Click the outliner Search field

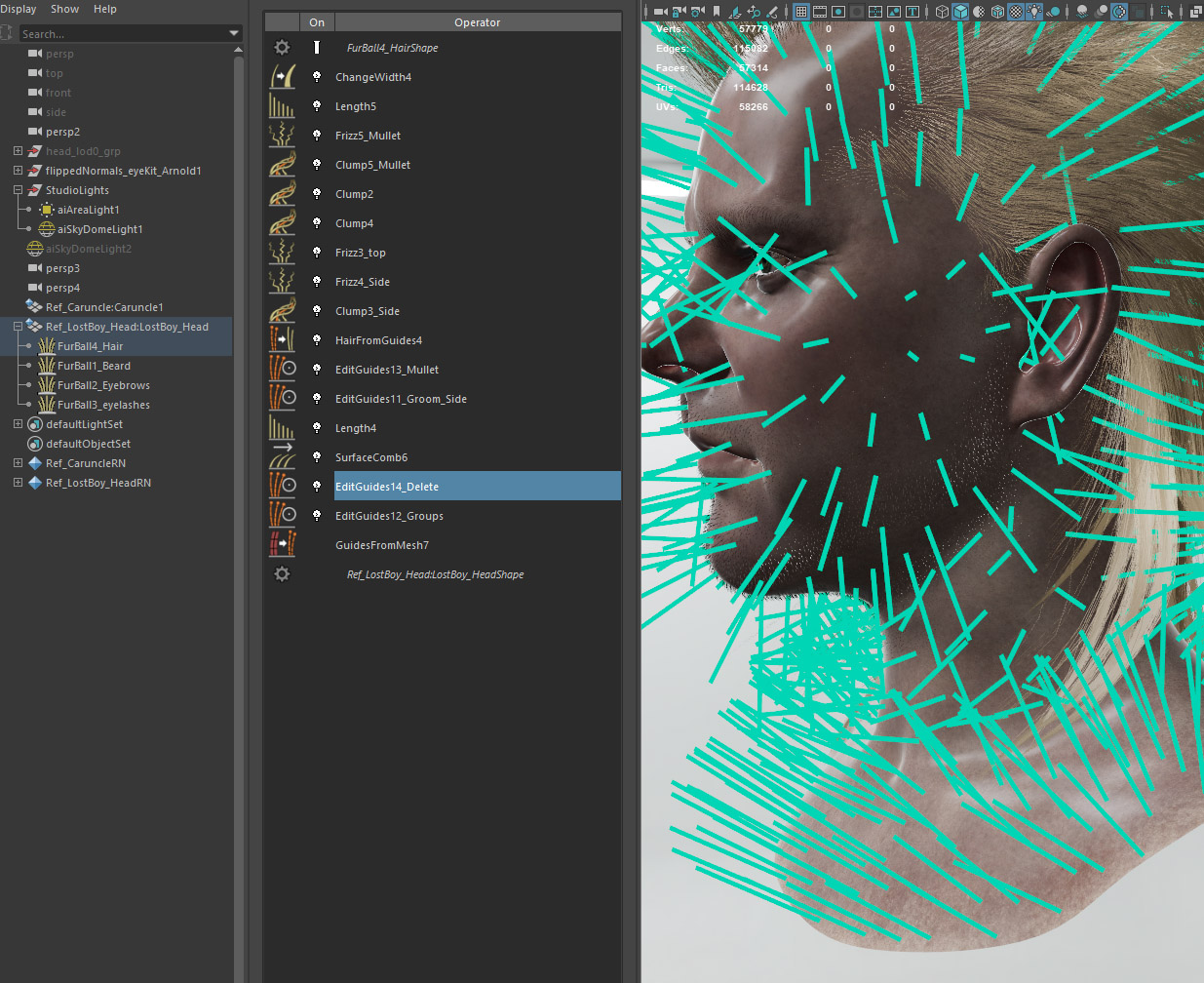tap(117, 33)
